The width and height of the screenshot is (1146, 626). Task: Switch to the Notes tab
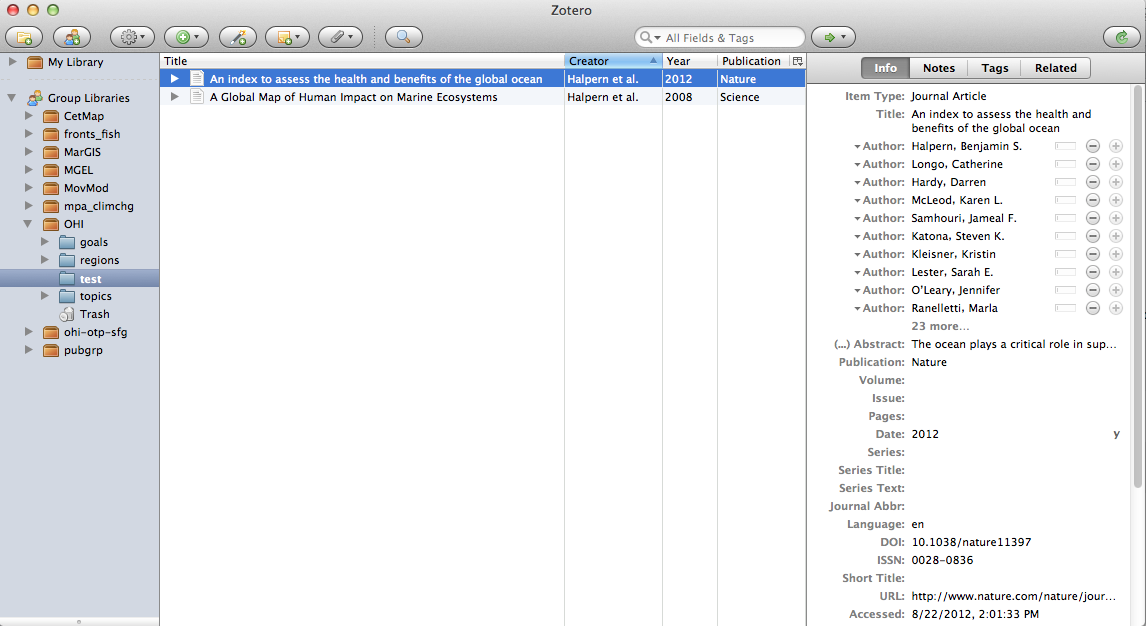pyautogui.click(x=938, y=68)
